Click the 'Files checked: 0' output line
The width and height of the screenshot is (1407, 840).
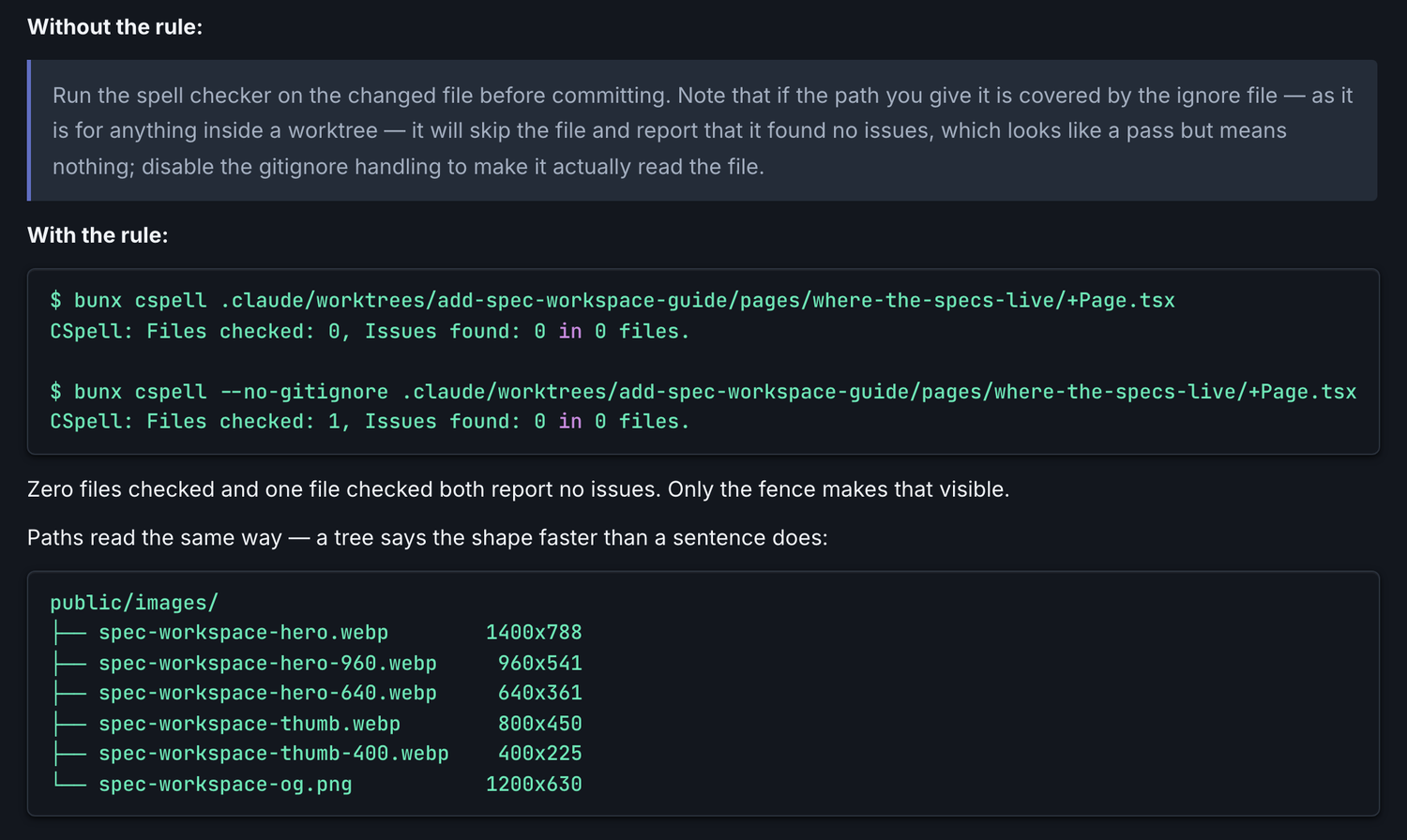pos(370,331)
